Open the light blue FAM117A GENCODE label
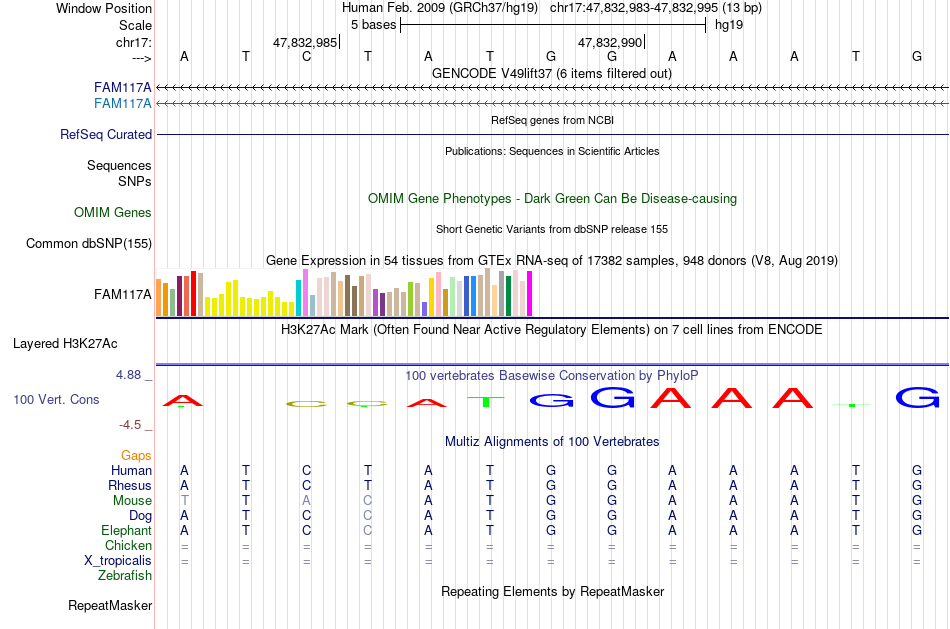This screenshot has height=629, width=950. tap(122, 104)
